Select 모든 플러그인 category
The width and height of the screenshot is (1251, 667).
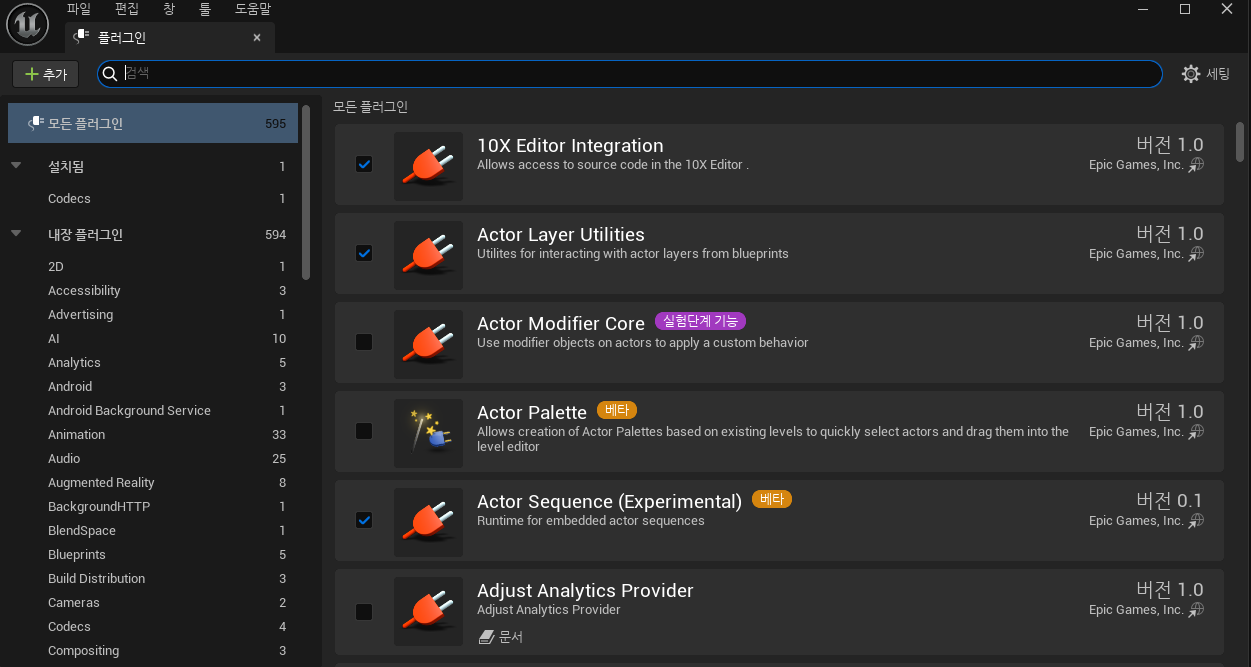point(153,123)
